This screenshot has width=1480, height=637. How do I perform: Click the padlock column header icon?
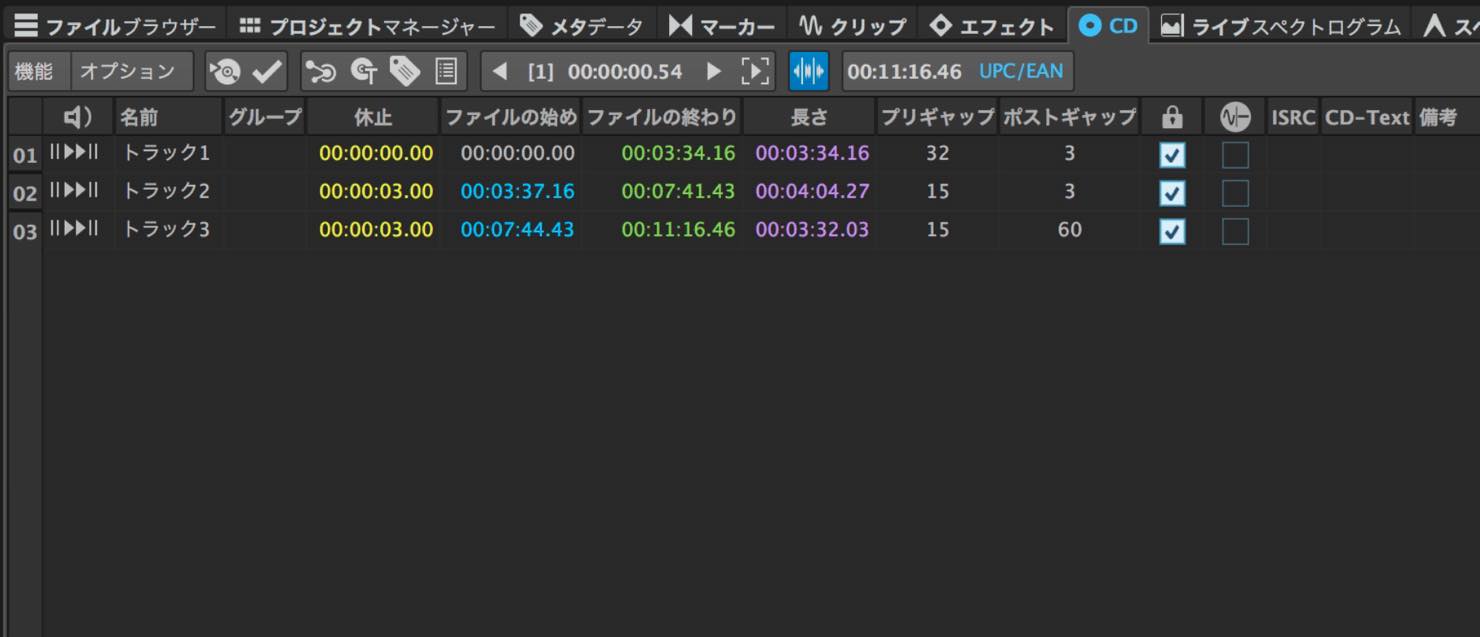(1172, 117)
